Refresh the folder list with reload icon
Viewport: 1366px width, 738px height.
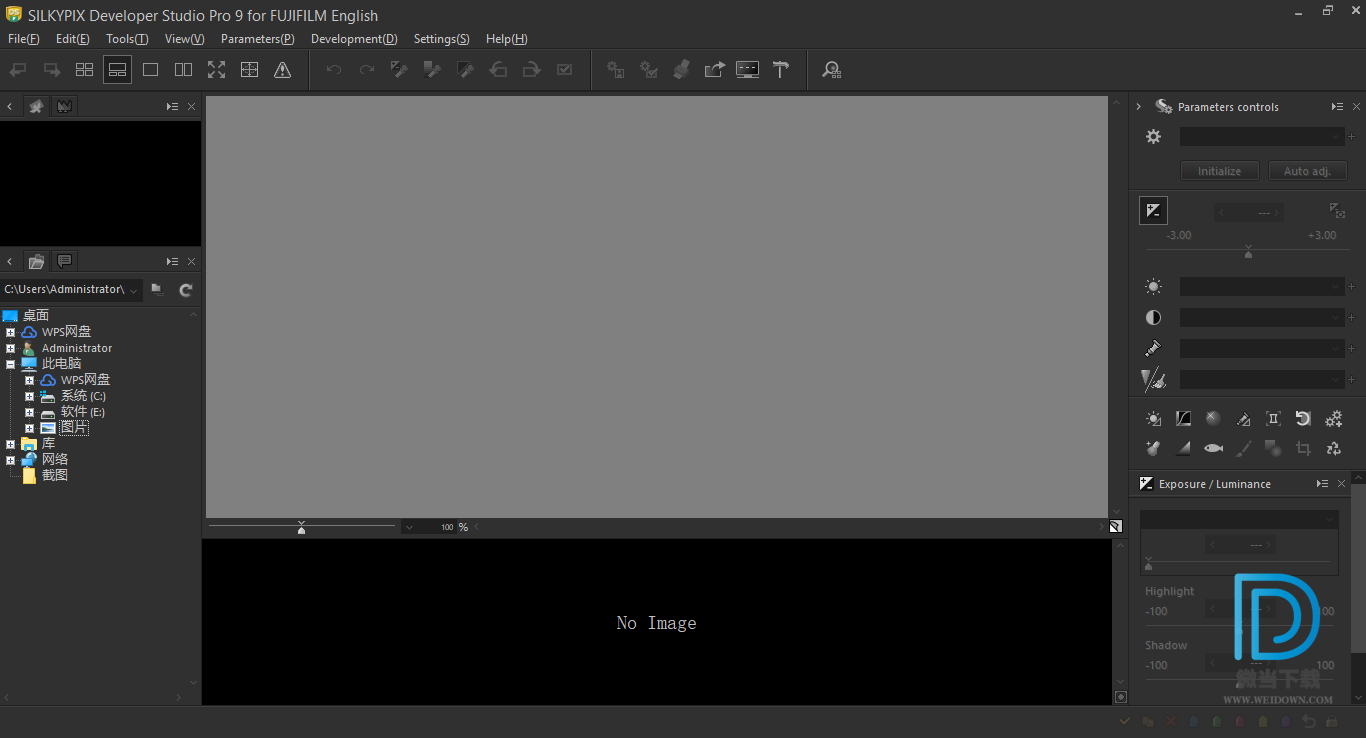click(x=185, y=290)
